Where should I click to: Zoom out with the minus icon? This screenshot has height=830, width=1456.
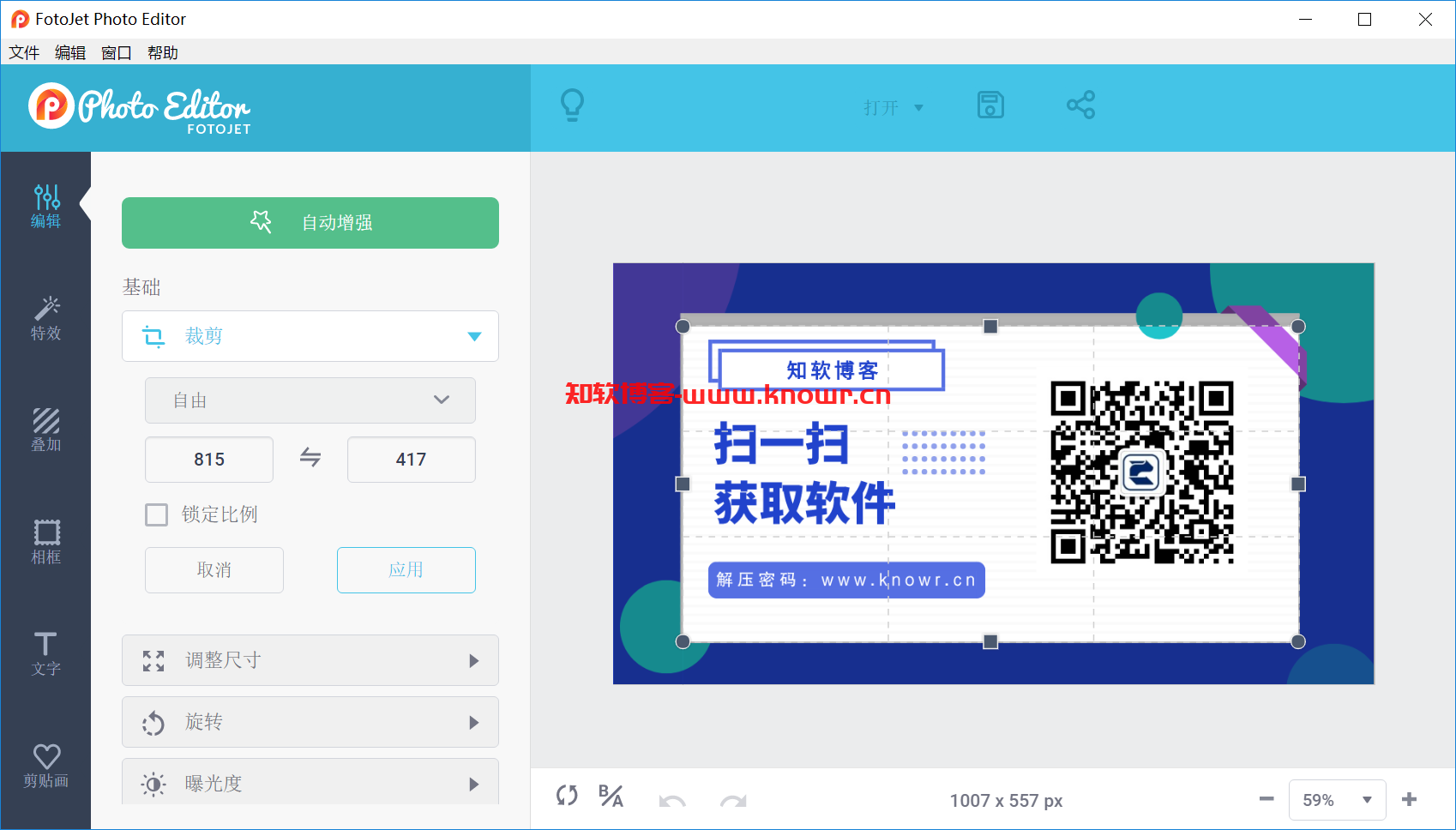pyautogui.click(x=1266, y=799)
